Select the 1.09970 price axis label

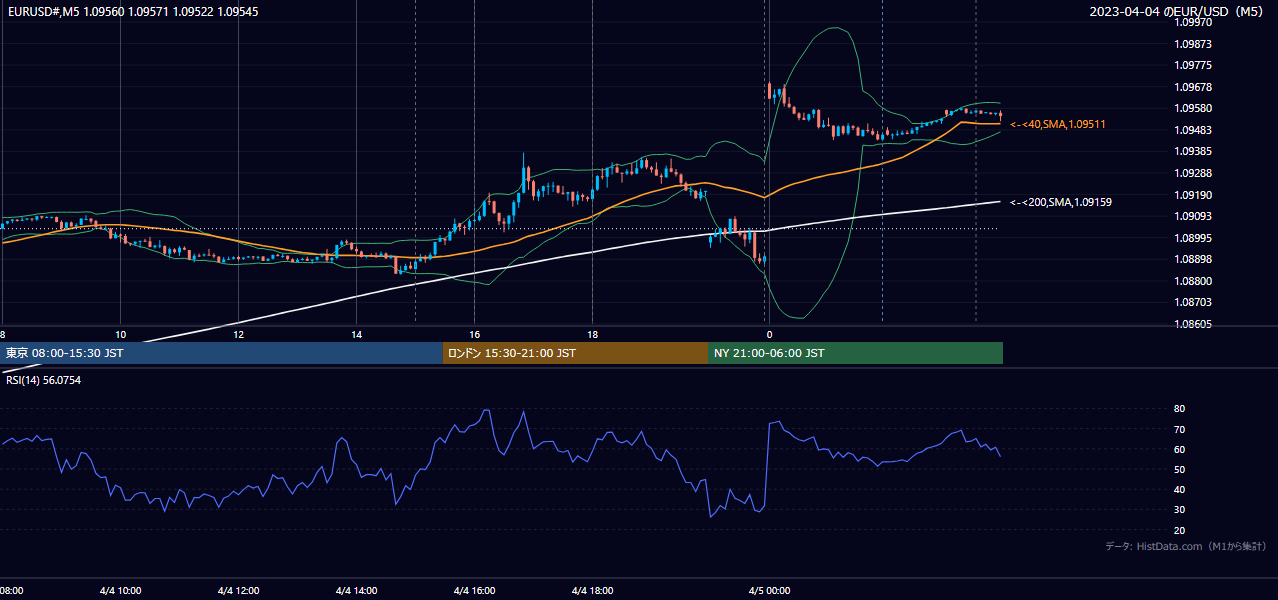(1192, 22)
